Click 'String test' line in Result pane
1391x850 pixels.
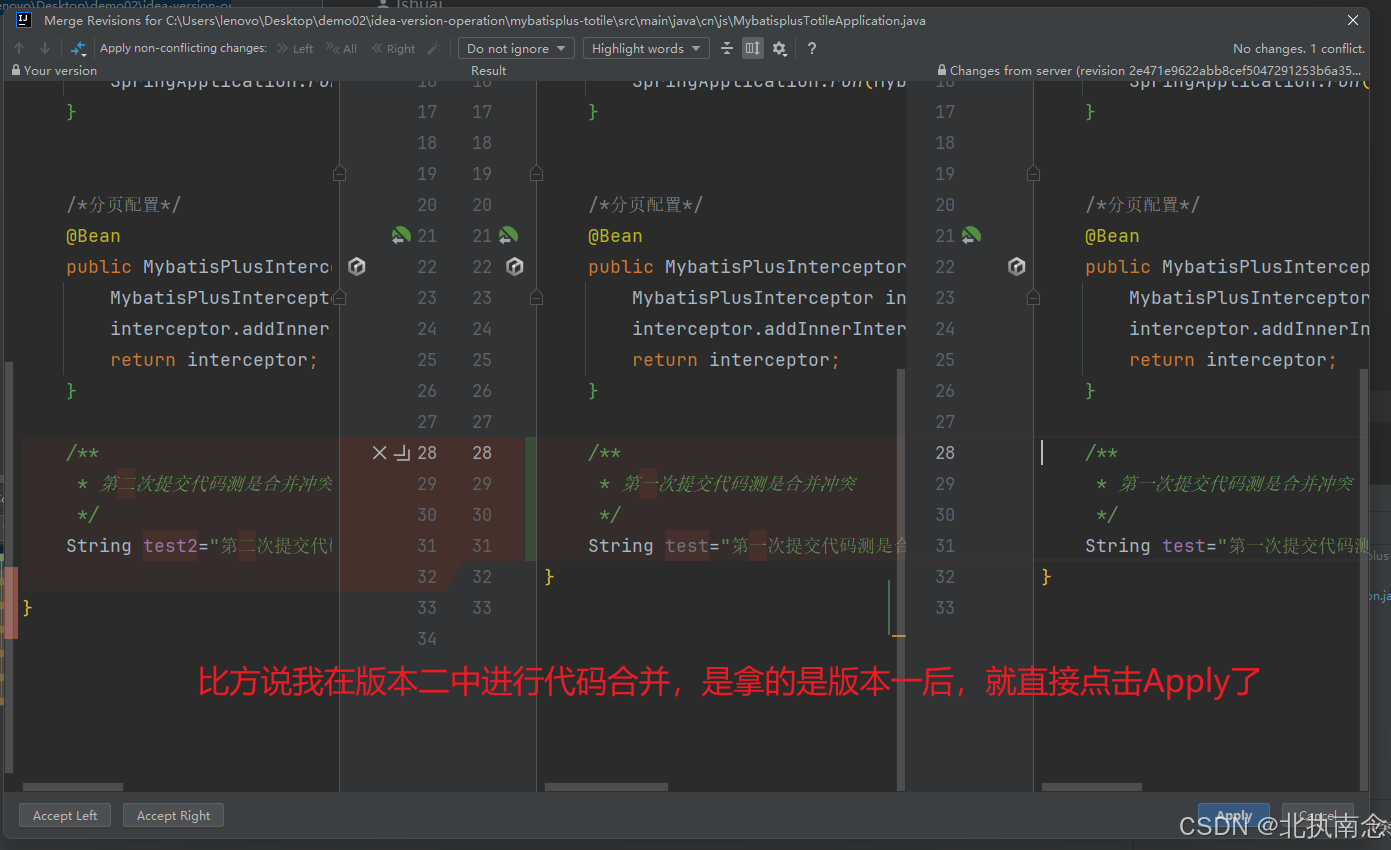click(x=747, y=546)
